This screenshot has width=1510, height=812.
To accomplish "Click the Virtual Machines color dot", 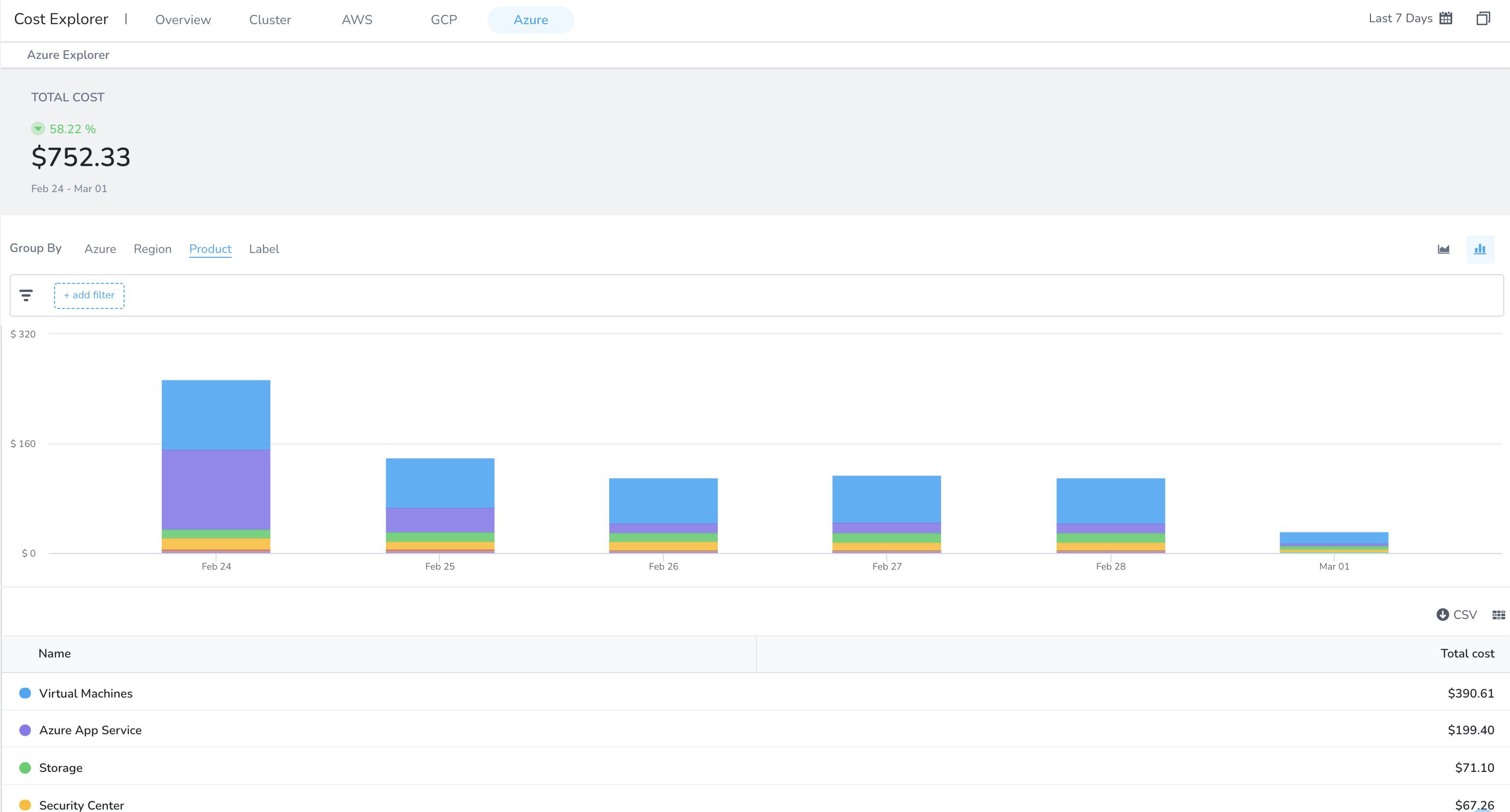I will pyautogui.click(x=25, y=693).
